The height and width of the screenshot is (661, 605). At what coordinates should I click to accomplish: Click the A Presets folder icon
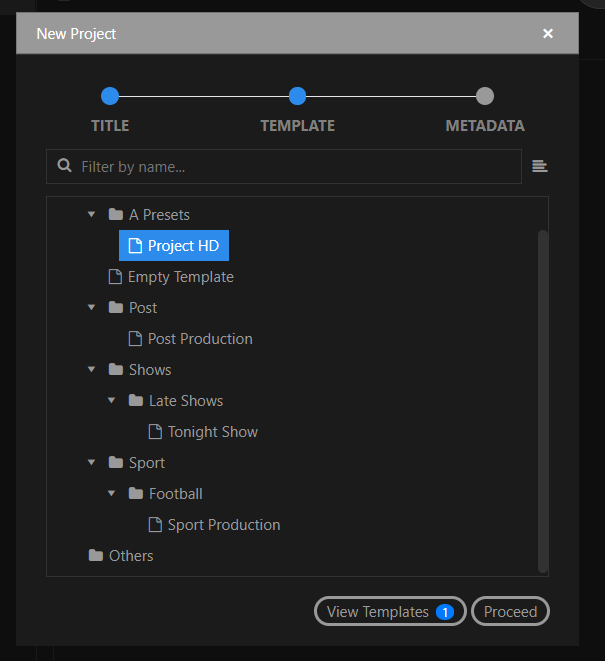coord(116,214)
